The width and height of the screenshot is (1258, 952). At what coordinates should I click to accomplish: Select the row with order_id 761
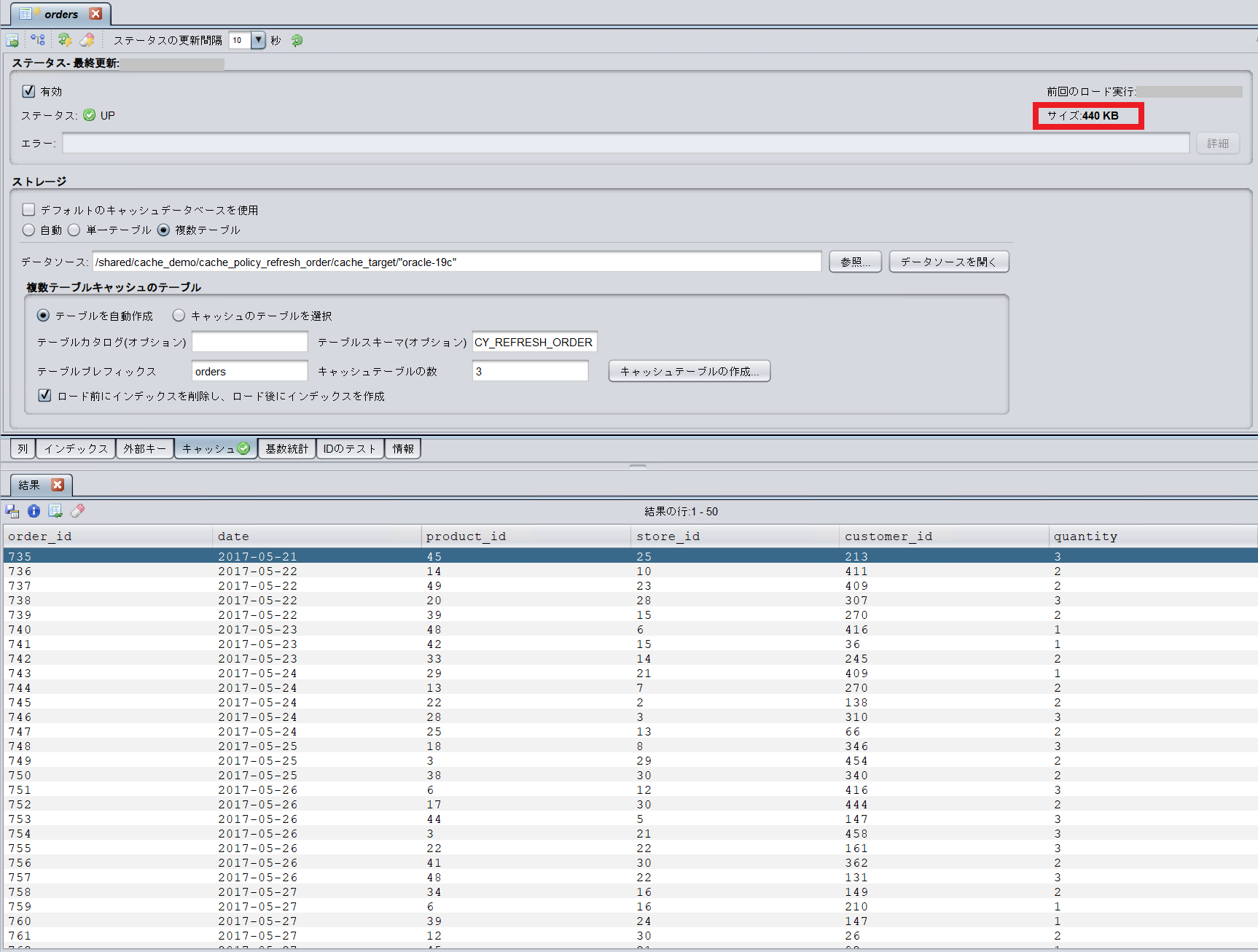(630, 935)
